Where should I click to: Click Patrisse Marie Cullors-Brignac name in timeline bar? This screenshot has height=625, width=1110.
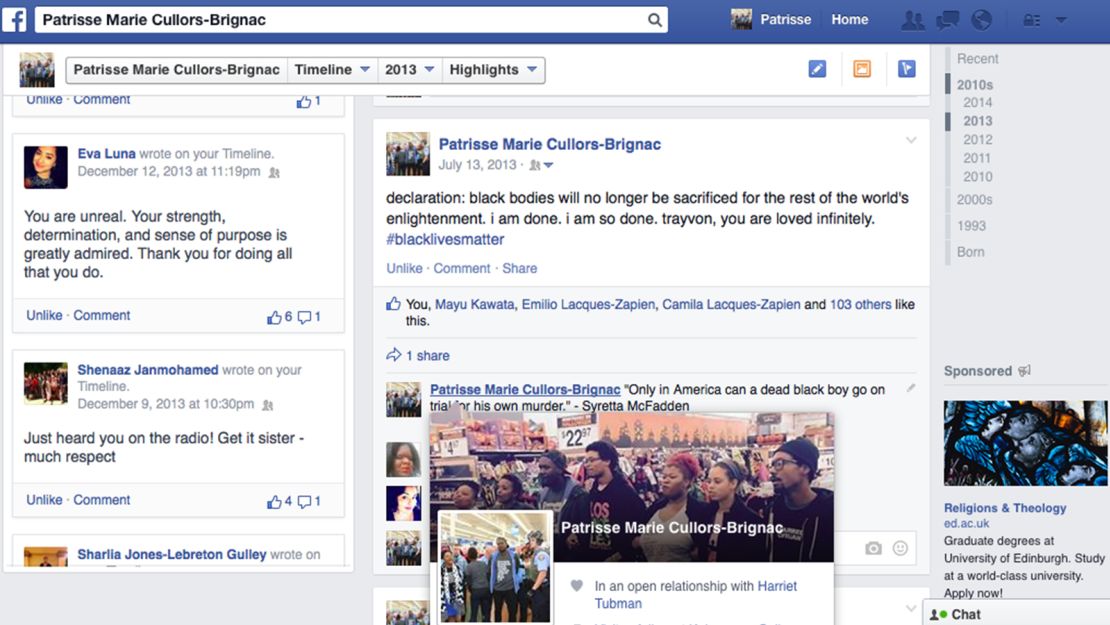point(176,69)
